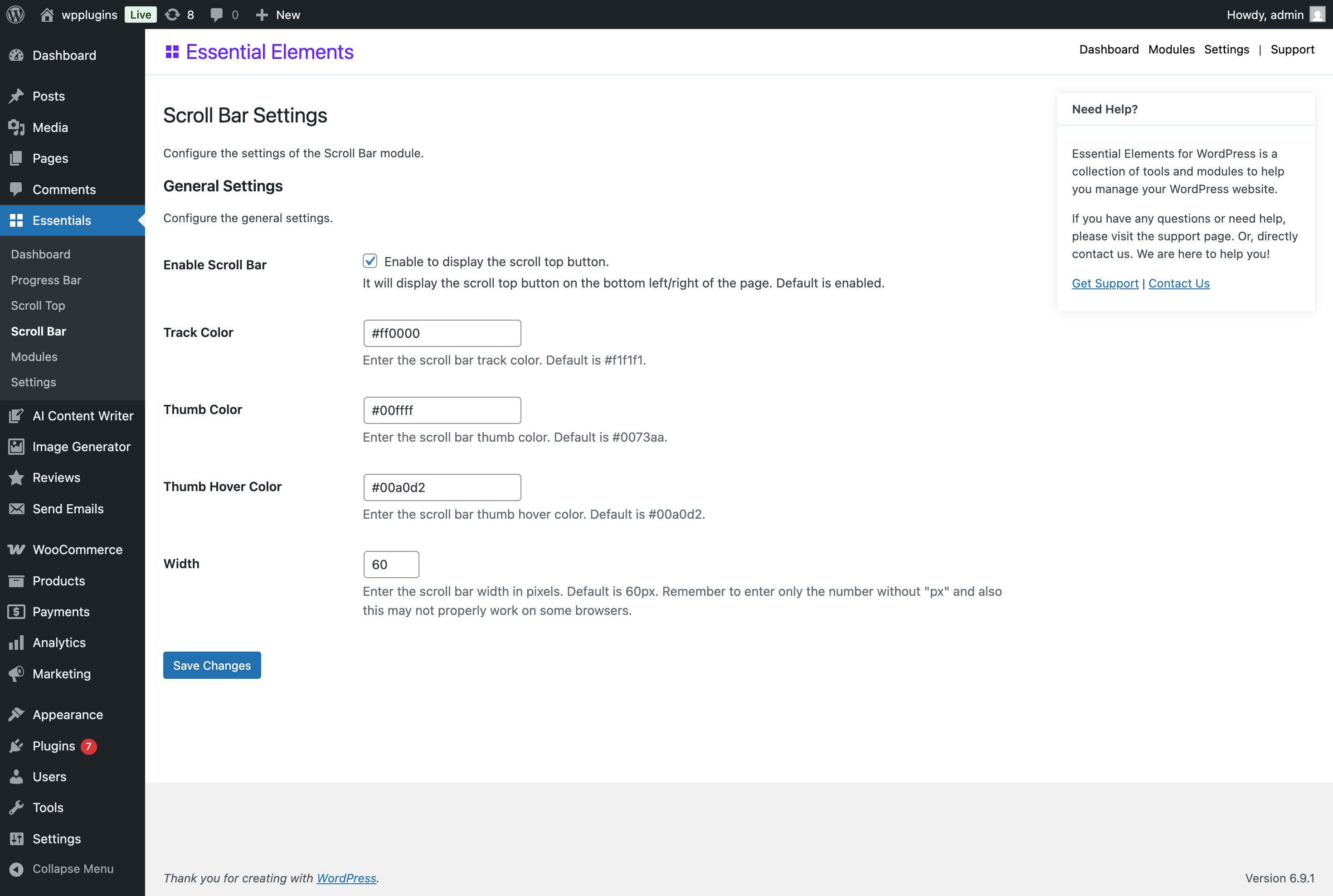Screen dimensions: 1333x896
Task: Click the Width input field
Action: point(391,564)
